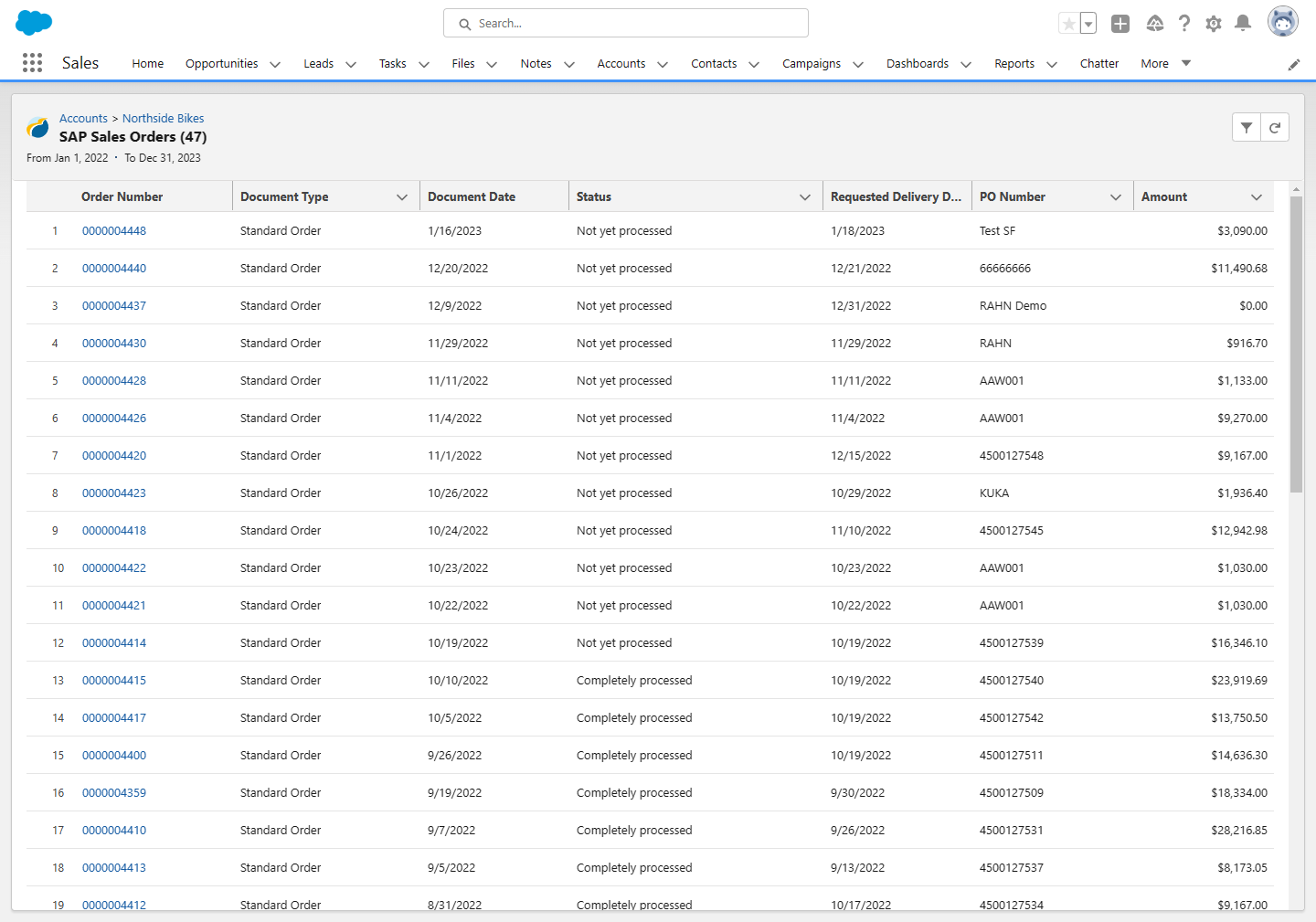This screenshot has height=922, width=1316.
Task: Open order number 0000004448
Action: point(114,230)
